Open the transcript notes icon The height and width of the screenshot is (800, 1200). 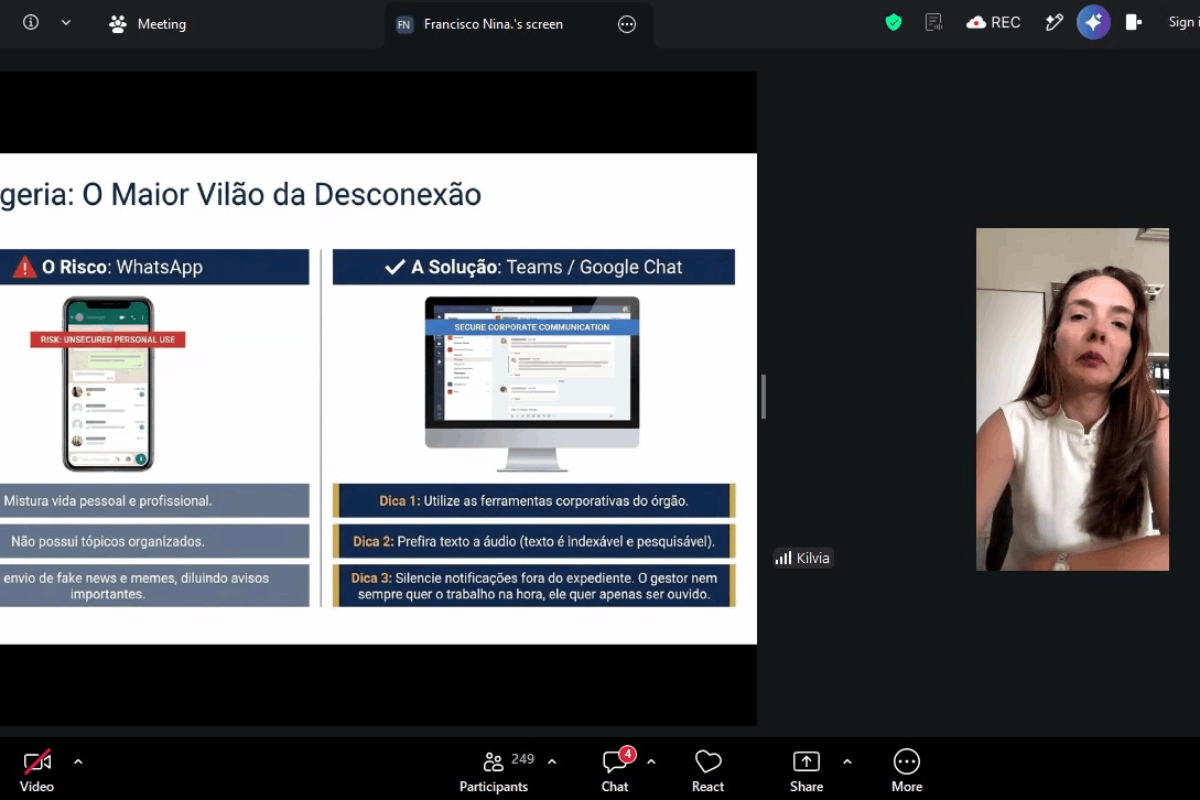(934, 22)
